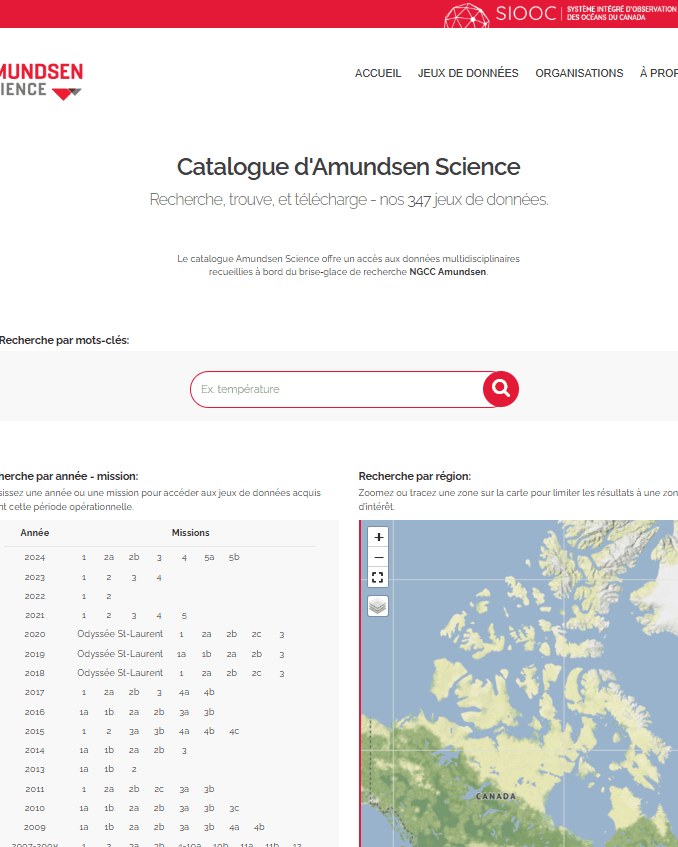The image size is (678, 847).
Task: Click the red magnifier search button
Action: 501,389
